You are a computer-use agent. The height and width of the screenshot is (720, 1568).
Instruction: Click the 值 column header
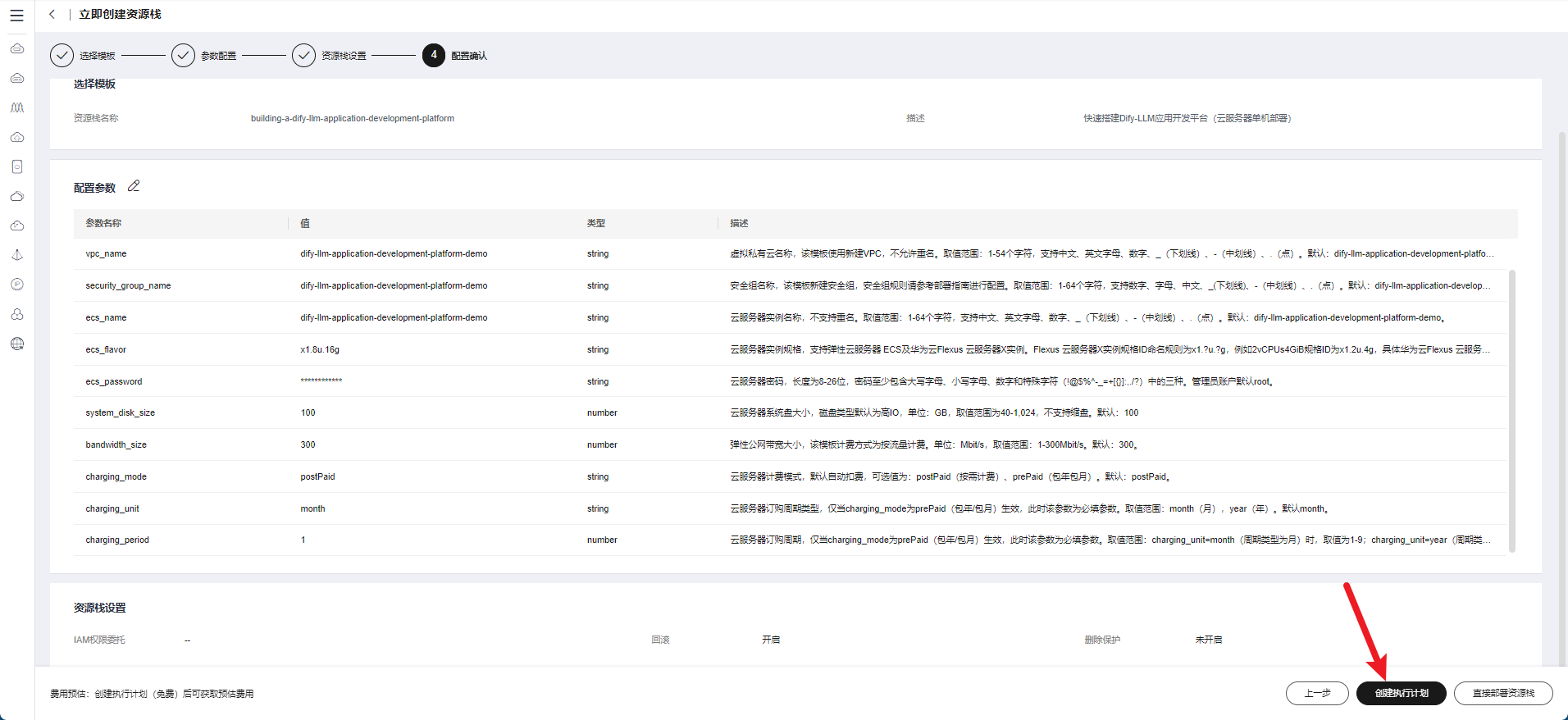[x=305, y=223]
